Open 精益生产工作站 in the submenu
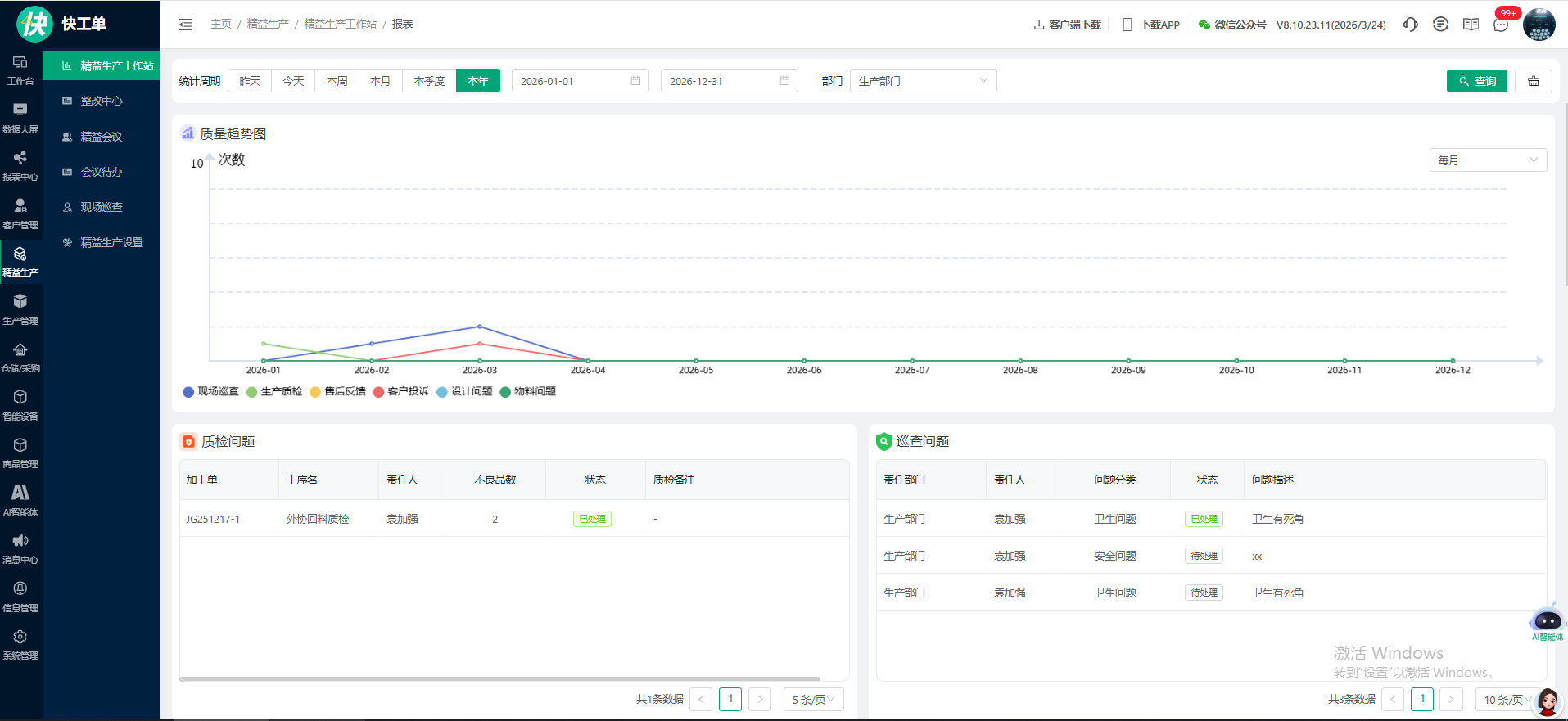Screen dimensions: 1568x721 point(102,65)
